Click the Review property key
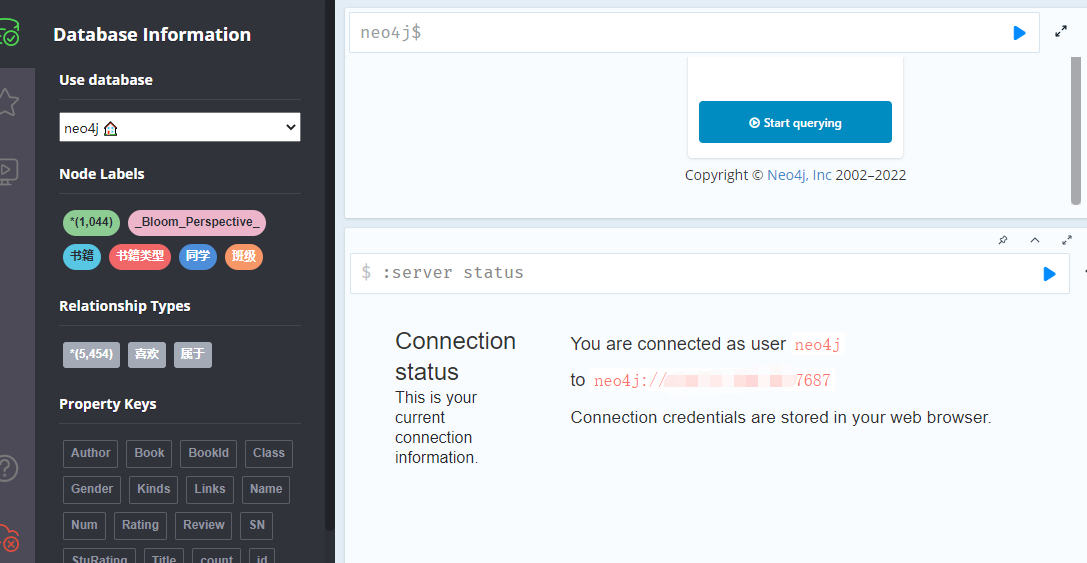Viewport: 1087px width, 563px height. [x=203, y=526]
